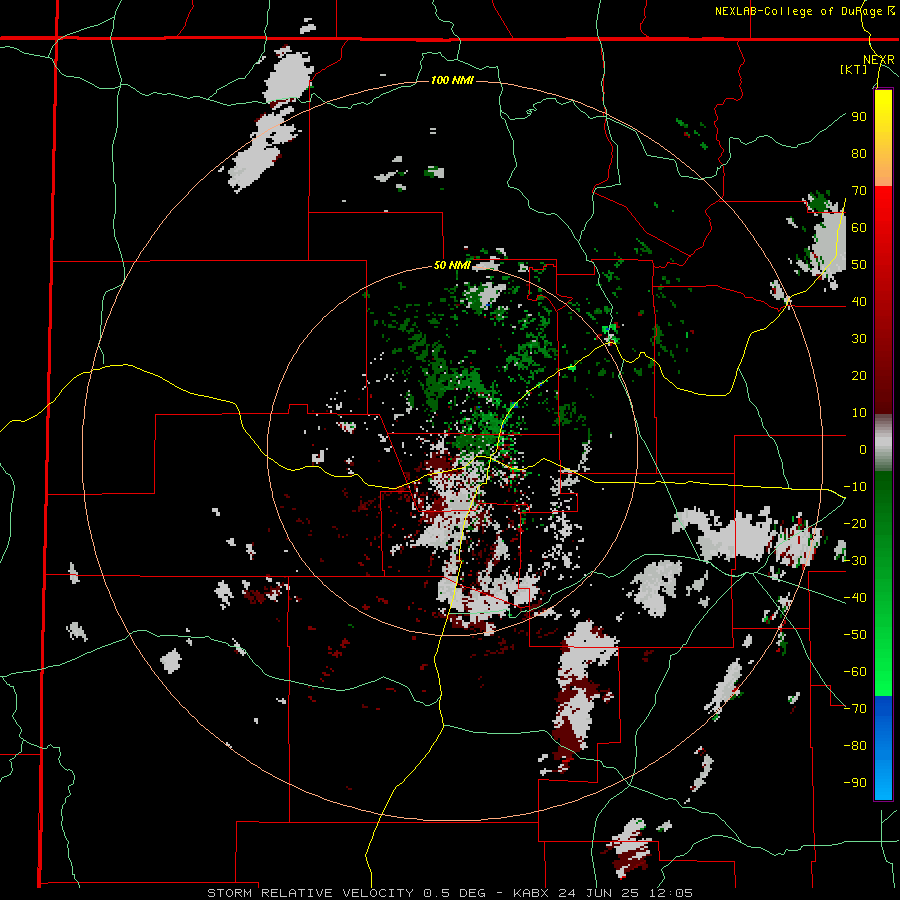Click the -50 value on velocity scale
900x900 pixels.
tap(855, 635)
